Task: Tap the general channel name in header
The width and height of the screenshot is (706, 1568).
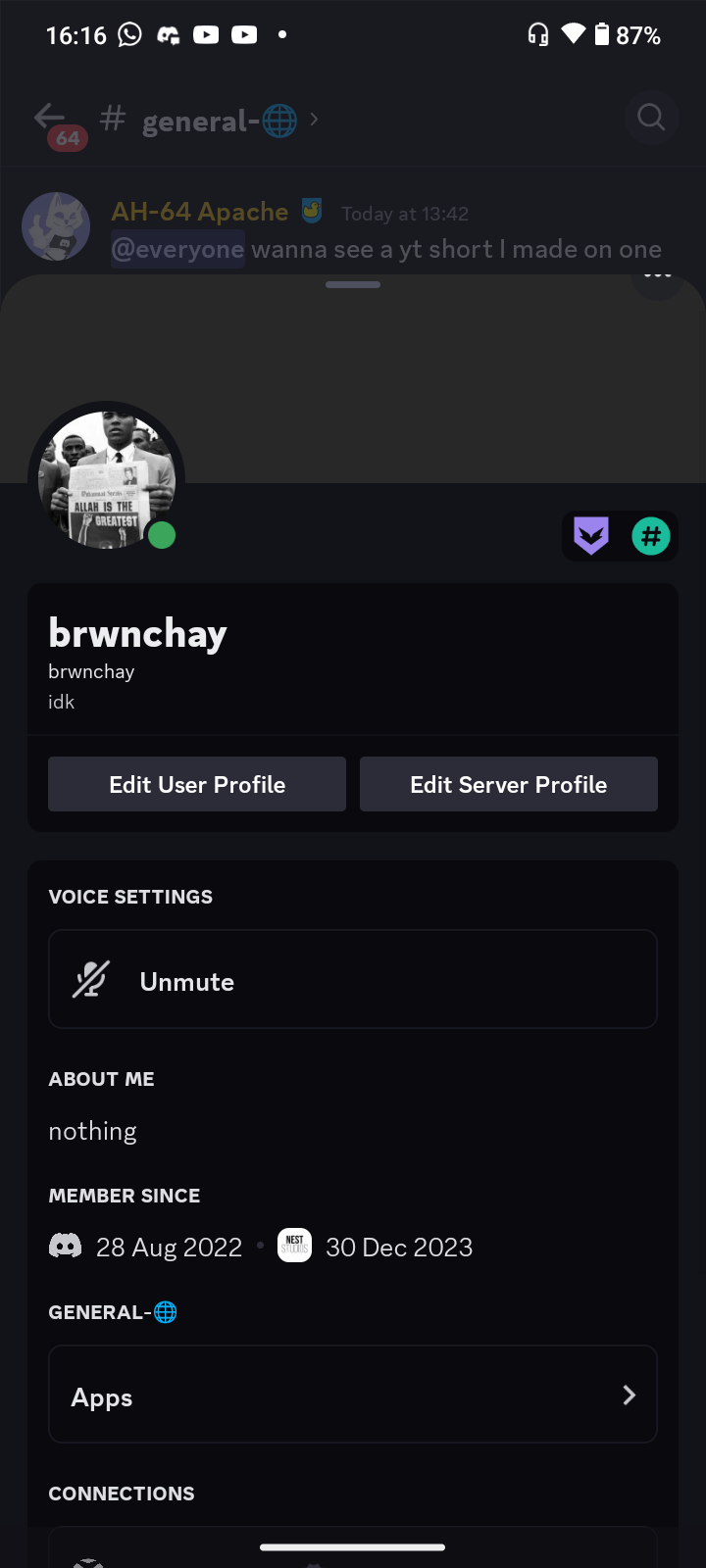Action: 218,121
